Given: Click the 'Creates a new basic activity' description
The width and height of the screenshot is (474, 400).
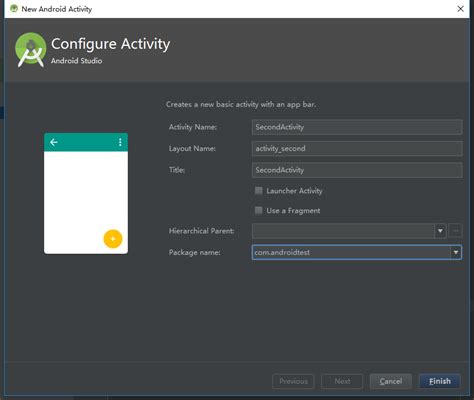Looking at the screenshot, I should click(x=241, y=105).
